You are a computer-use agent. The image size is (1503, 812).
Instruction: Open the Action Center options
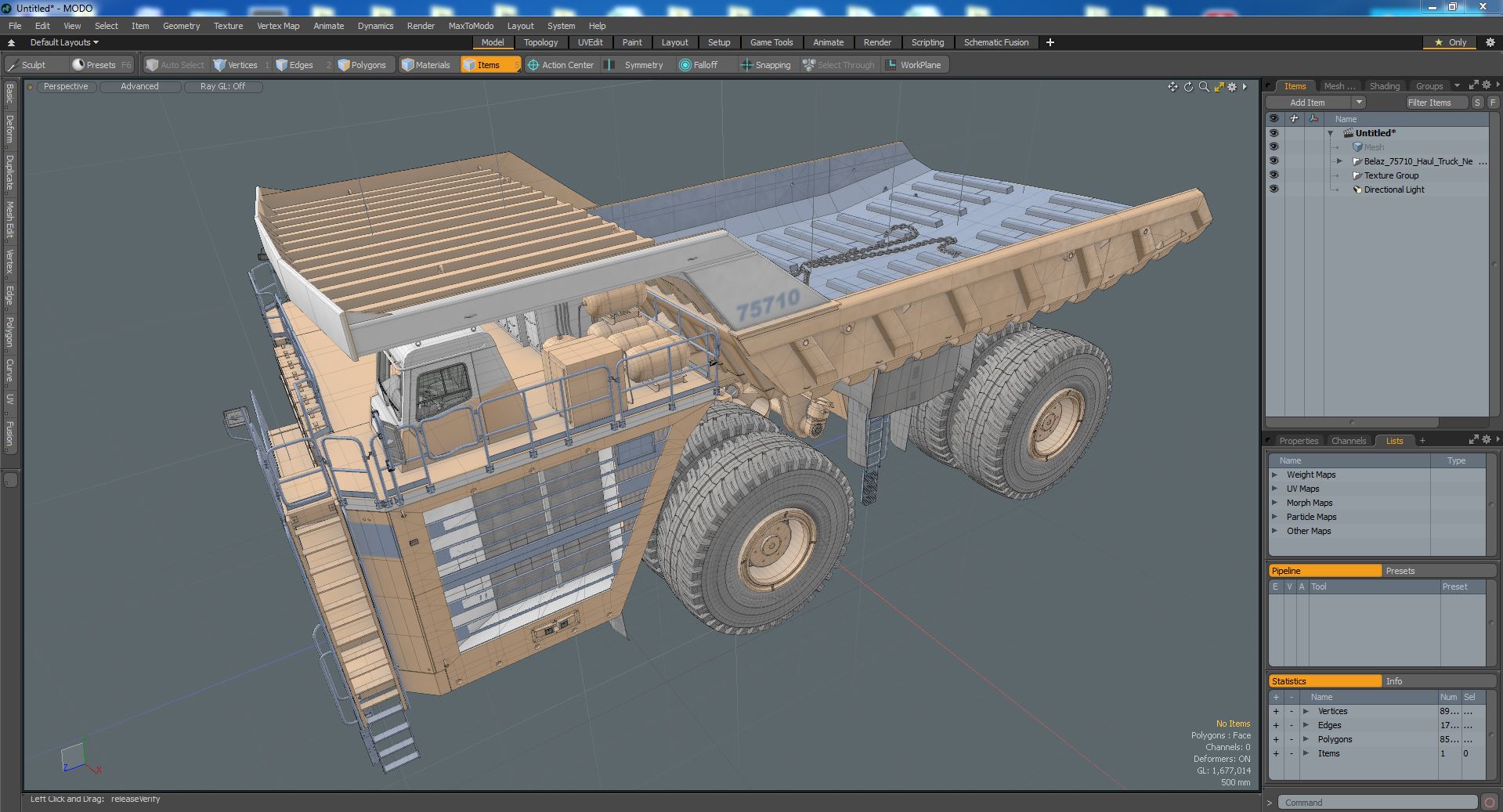pyautogui.click(x=560, y=65)
